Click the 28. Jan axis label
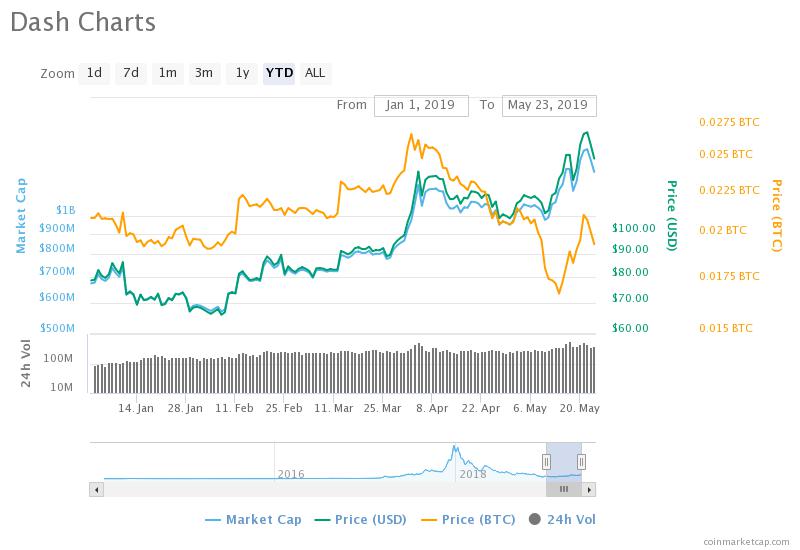The image size is (800, 550). [x=185, y=408]
